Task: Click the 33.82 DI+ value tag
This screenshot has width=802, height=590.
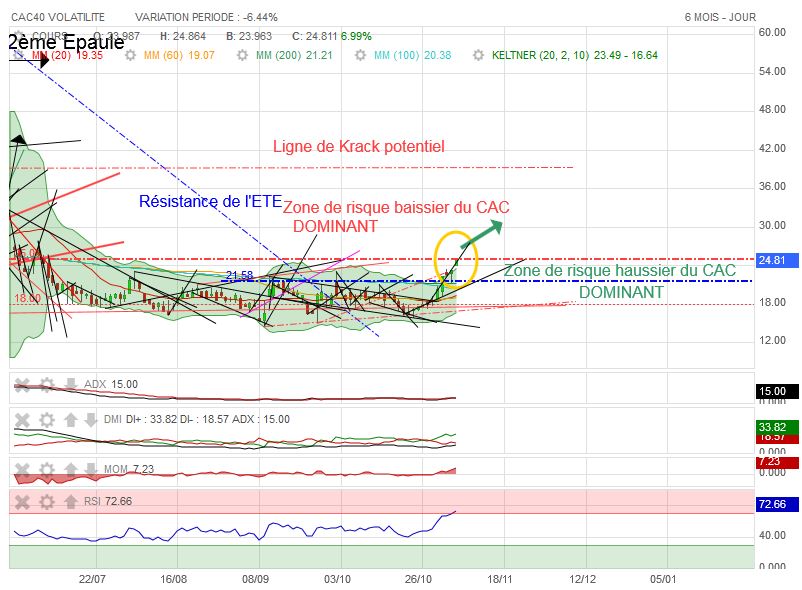Action: (777, 427)
